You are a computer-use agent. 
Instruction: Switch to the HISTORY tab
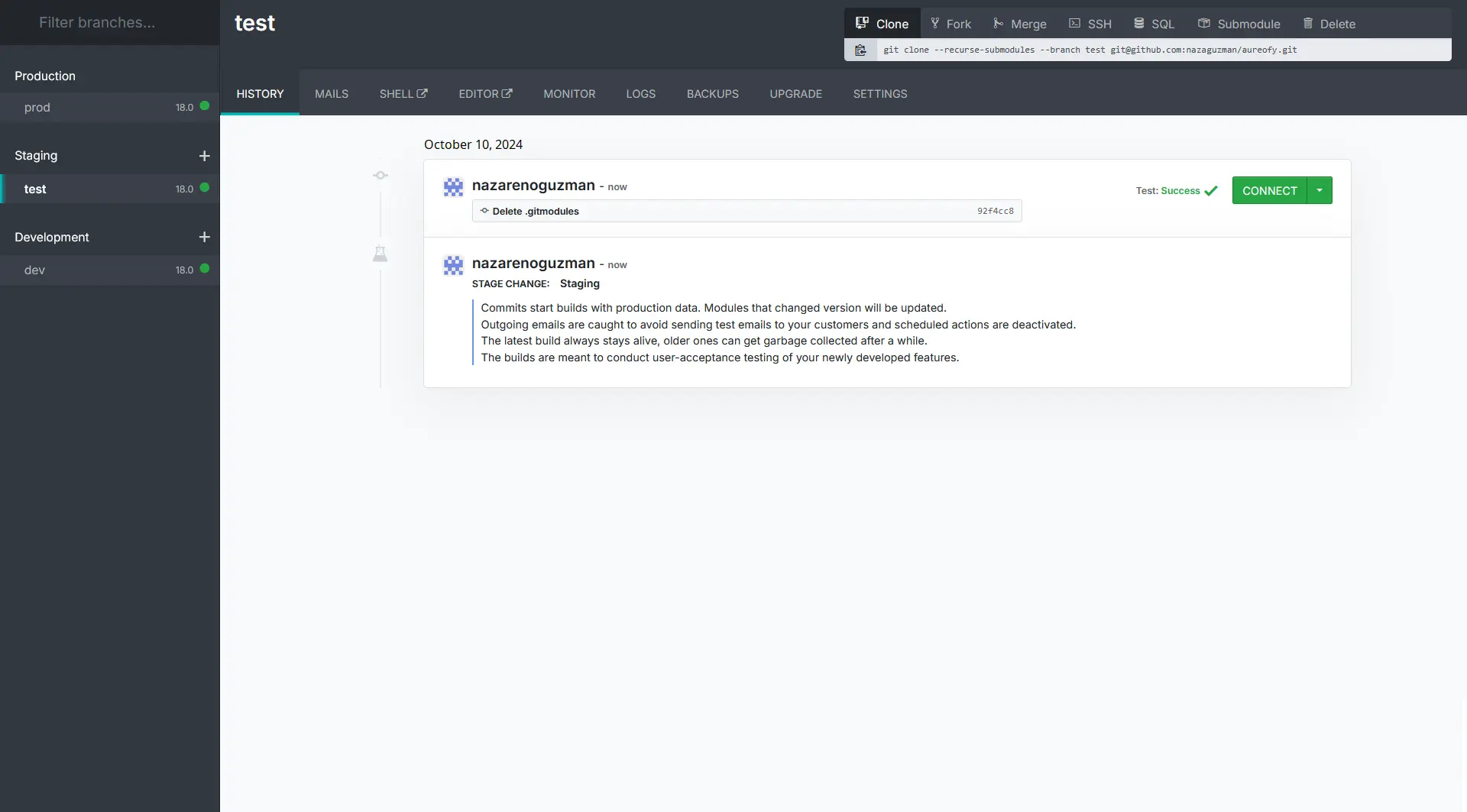pyautogui.click(x=260, y=94)
